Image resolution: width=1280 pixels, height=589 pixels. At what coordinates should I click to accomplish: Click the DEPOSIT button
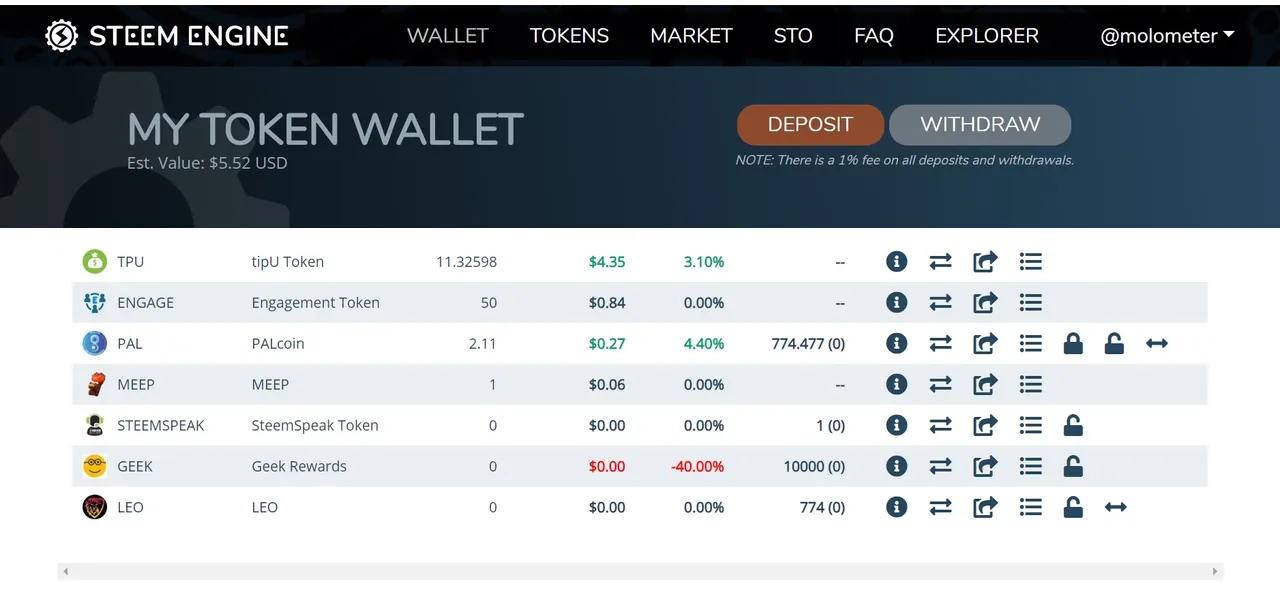point(810,125)
